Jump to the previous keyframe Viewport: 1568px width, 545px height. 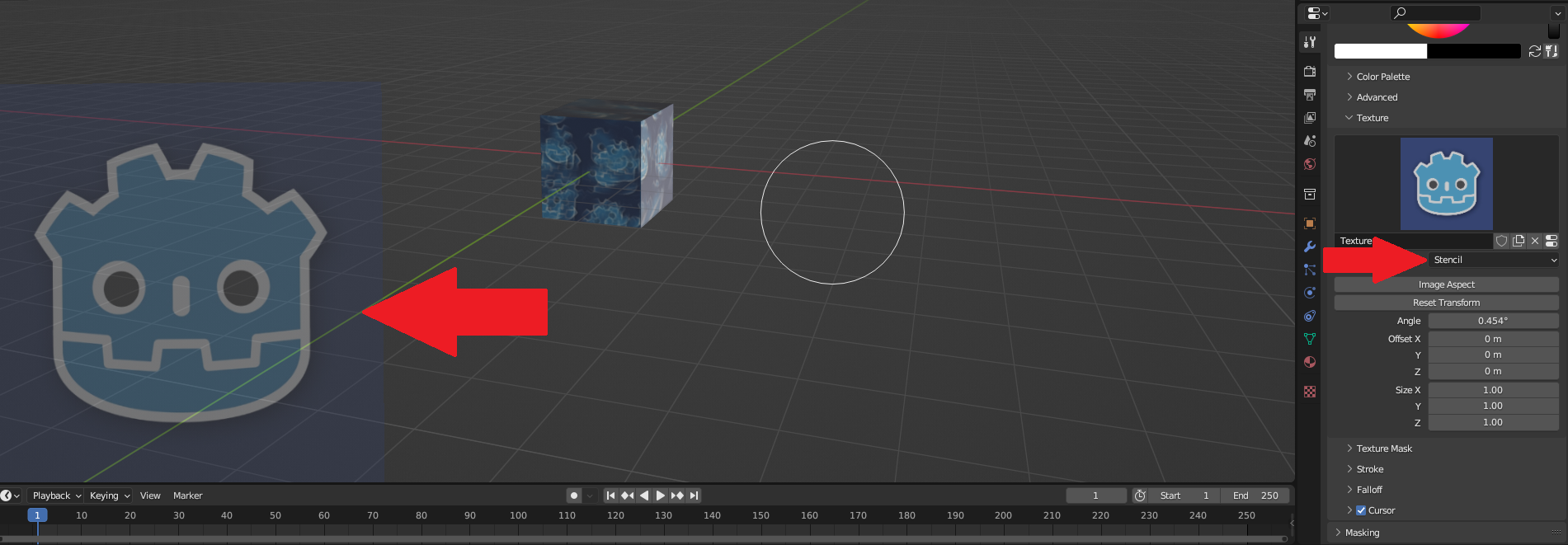627,496
